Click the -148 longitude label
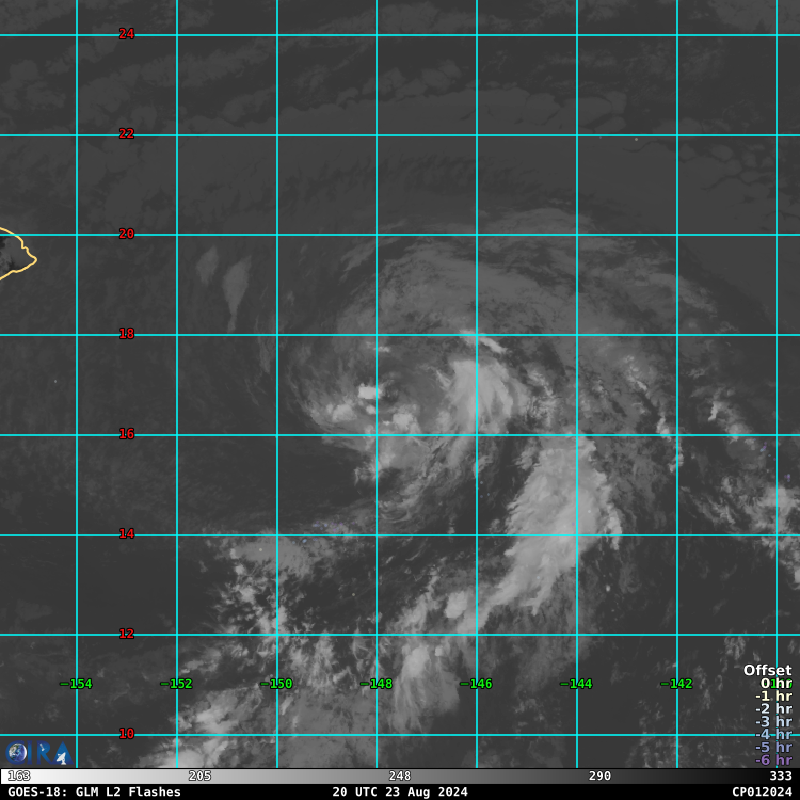The width and height of the screenshot is (800, 800). (x=377, y=684)
